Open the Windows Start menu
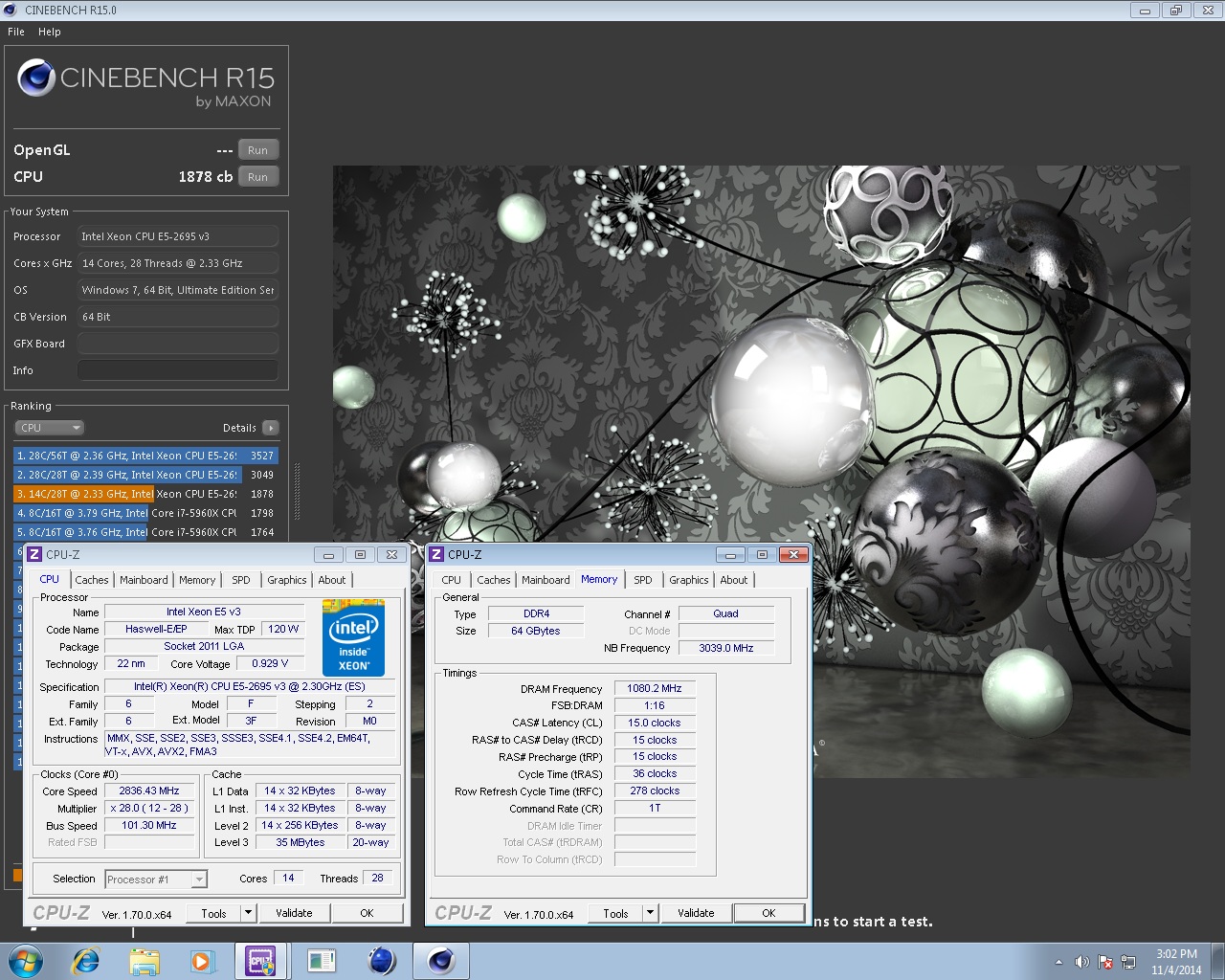Image resolution: width=1225 pixels, height=980 pixels. [x=25, y=961]
